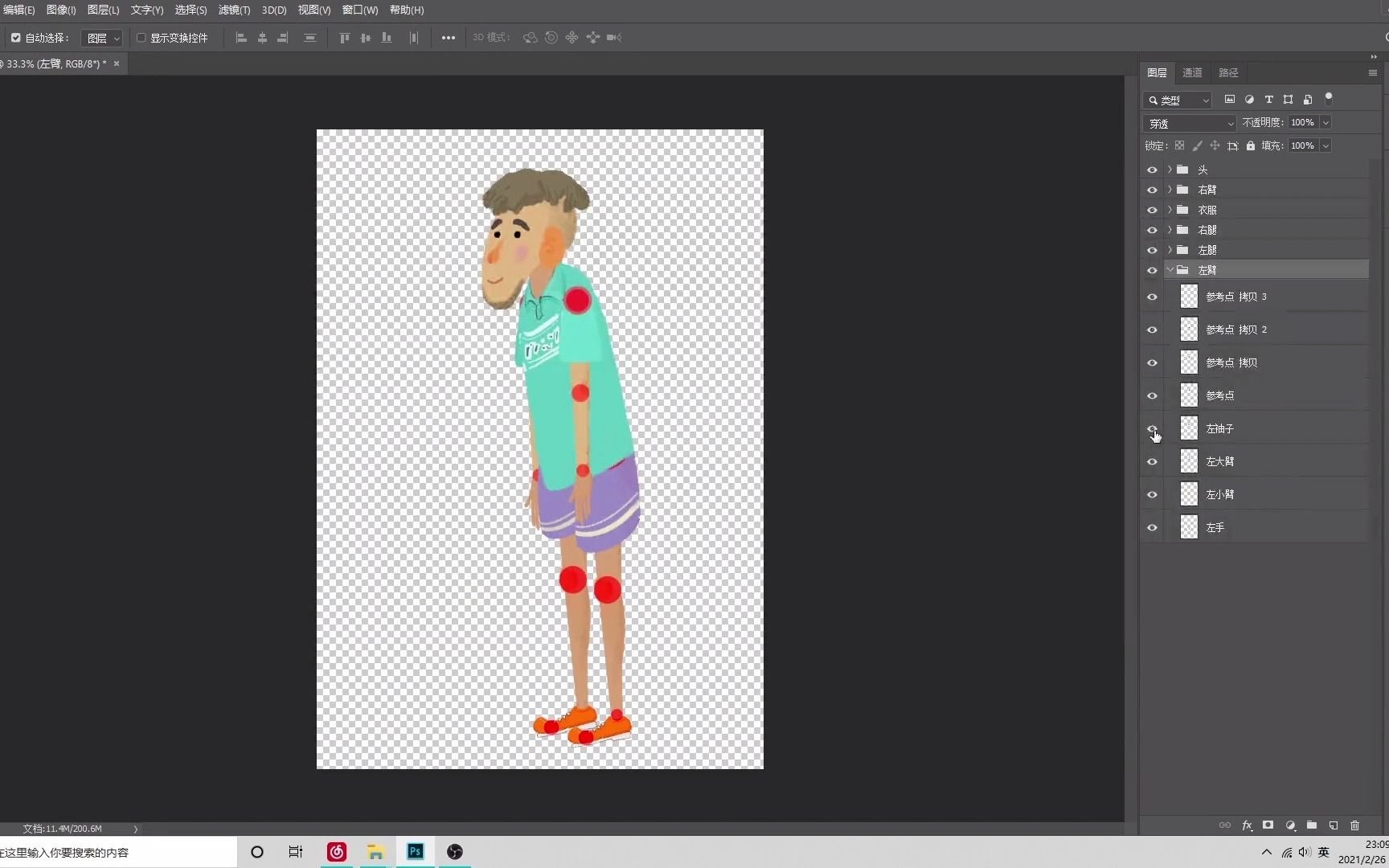Hide the 右臂 layer group
Screen dimensions: 1389x868
tap(1152, 190)
